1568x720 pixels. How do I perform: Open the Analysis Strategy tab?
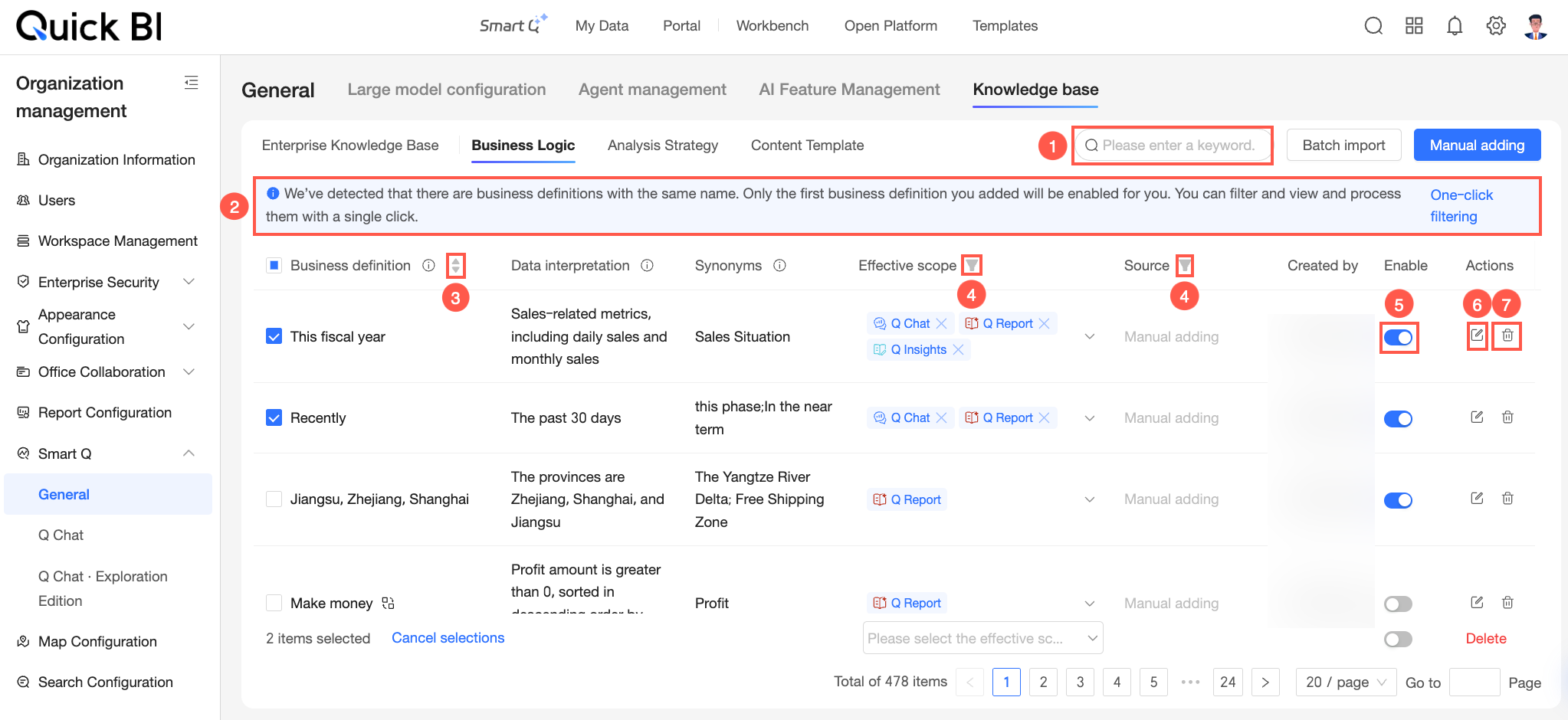point(663,146)
